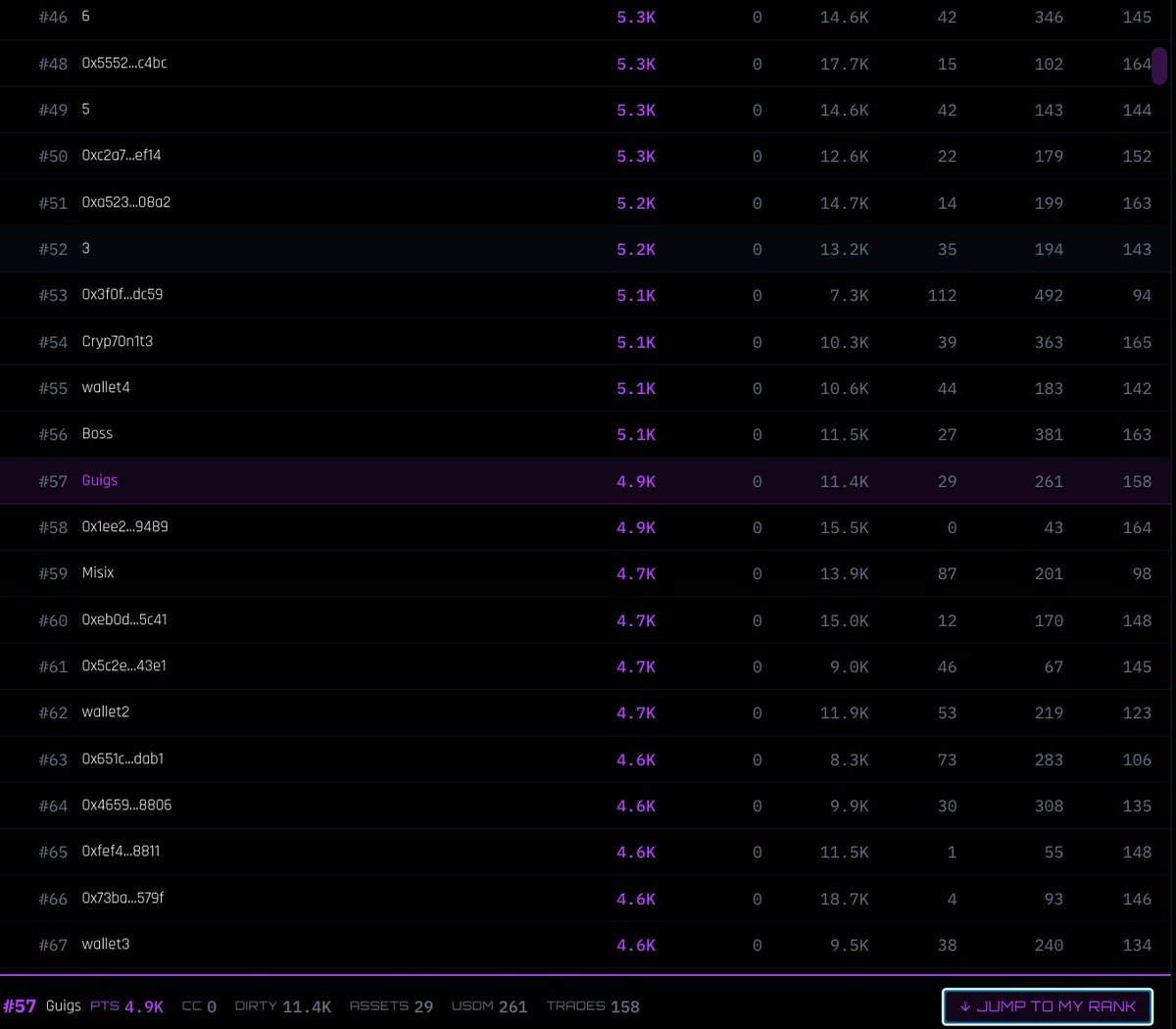
Task: Click wallet address 0x5552...c4bc
Action: click(x=124, y=63)
